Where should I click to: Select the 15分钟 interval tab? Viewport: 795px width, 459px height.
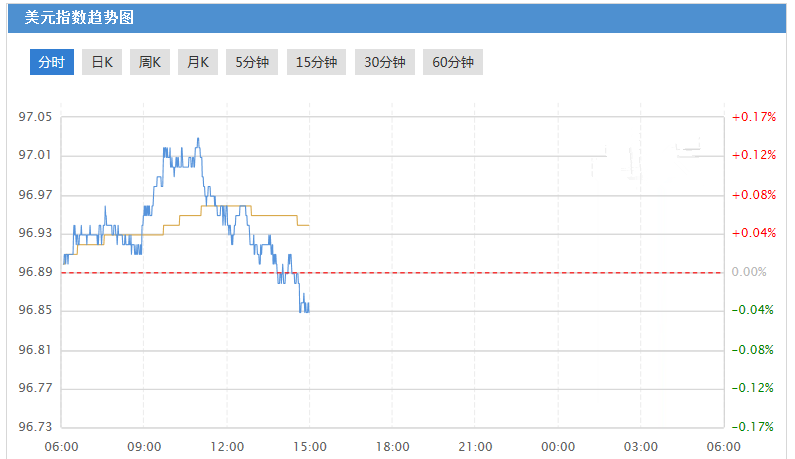point(316,62)
